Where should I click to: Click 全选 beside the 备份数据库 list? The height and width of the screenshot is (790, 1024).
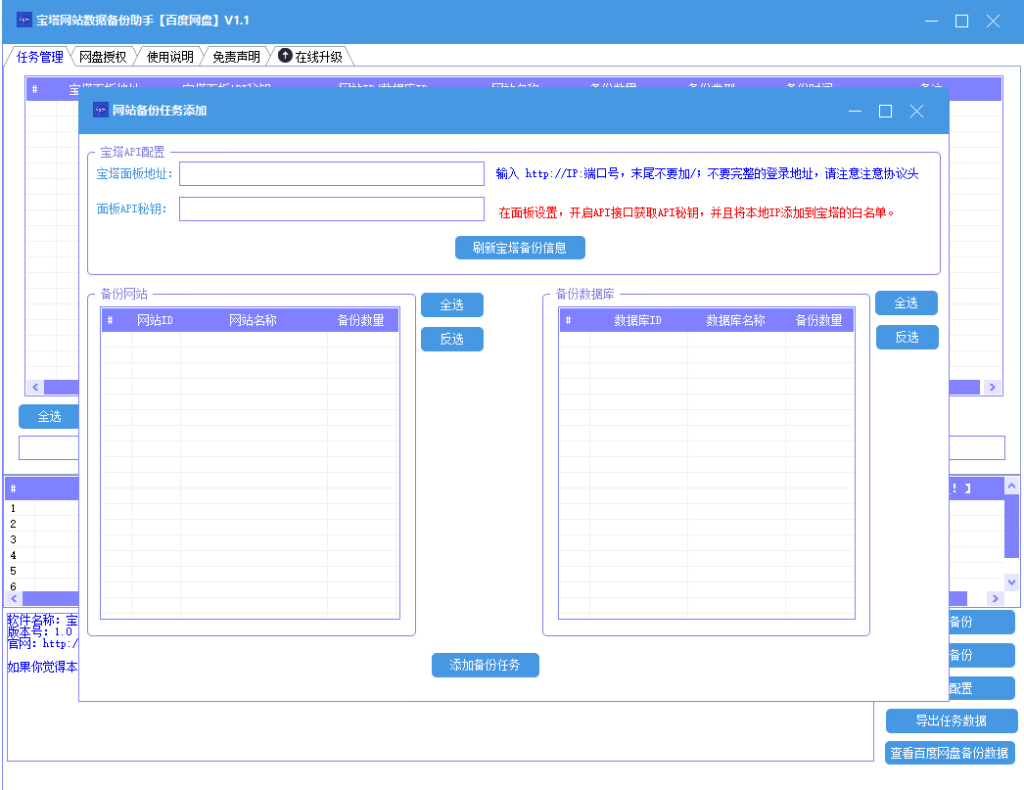(x=906, y=303)
